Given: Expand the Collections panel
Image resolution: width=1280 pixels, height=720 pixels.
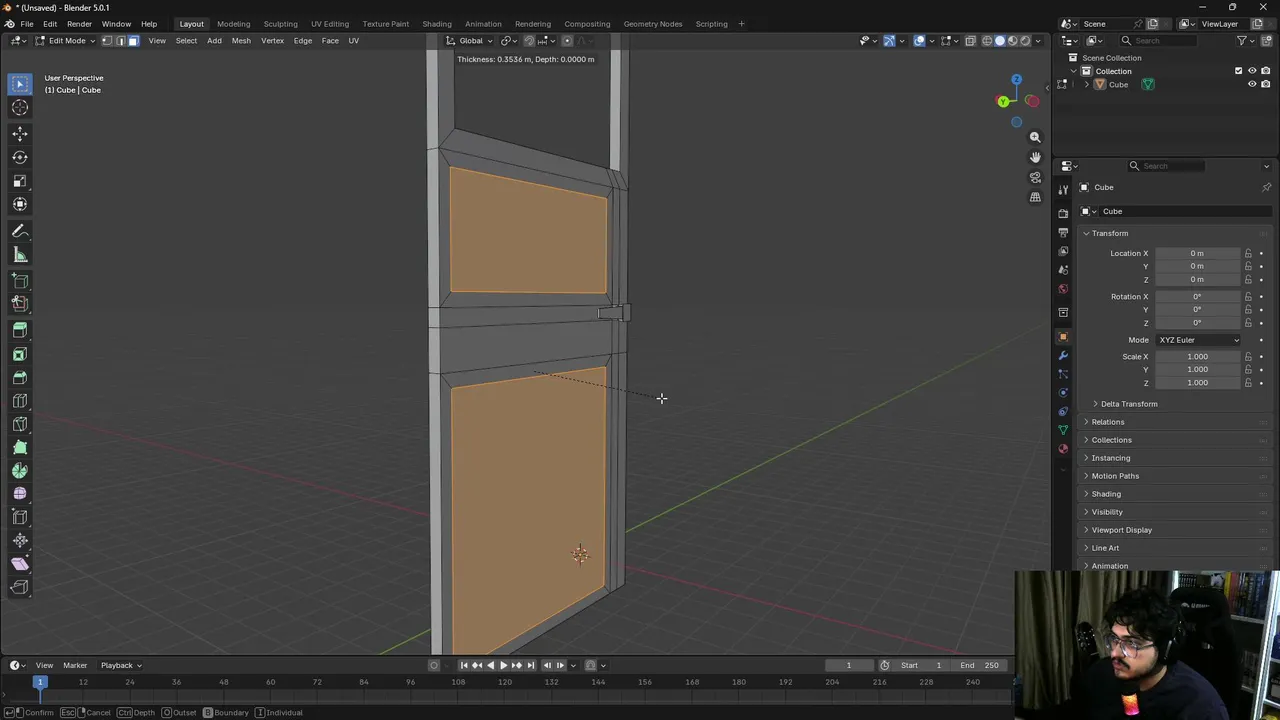Looking at the screenshot, I should (x=1111, y=440).
